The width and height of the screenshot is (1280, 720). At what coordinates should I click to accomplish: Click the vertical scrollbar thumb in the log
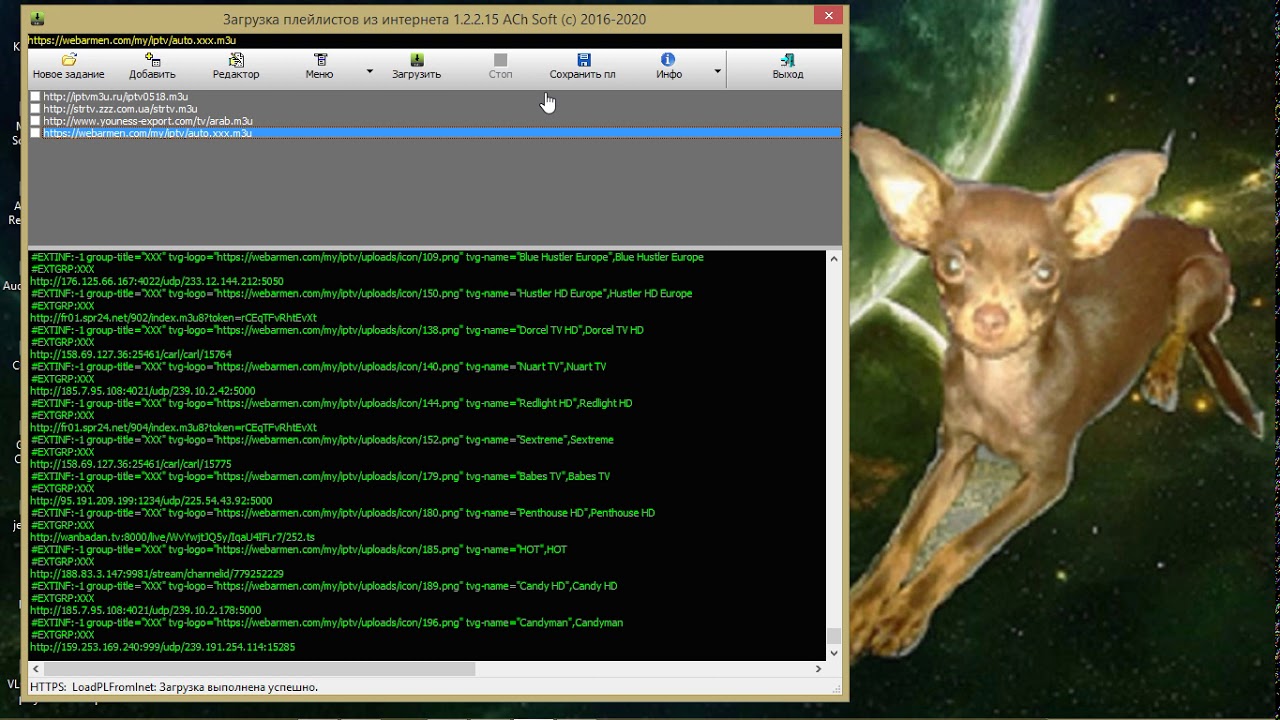pyautogui.click(x=834, y=636)
